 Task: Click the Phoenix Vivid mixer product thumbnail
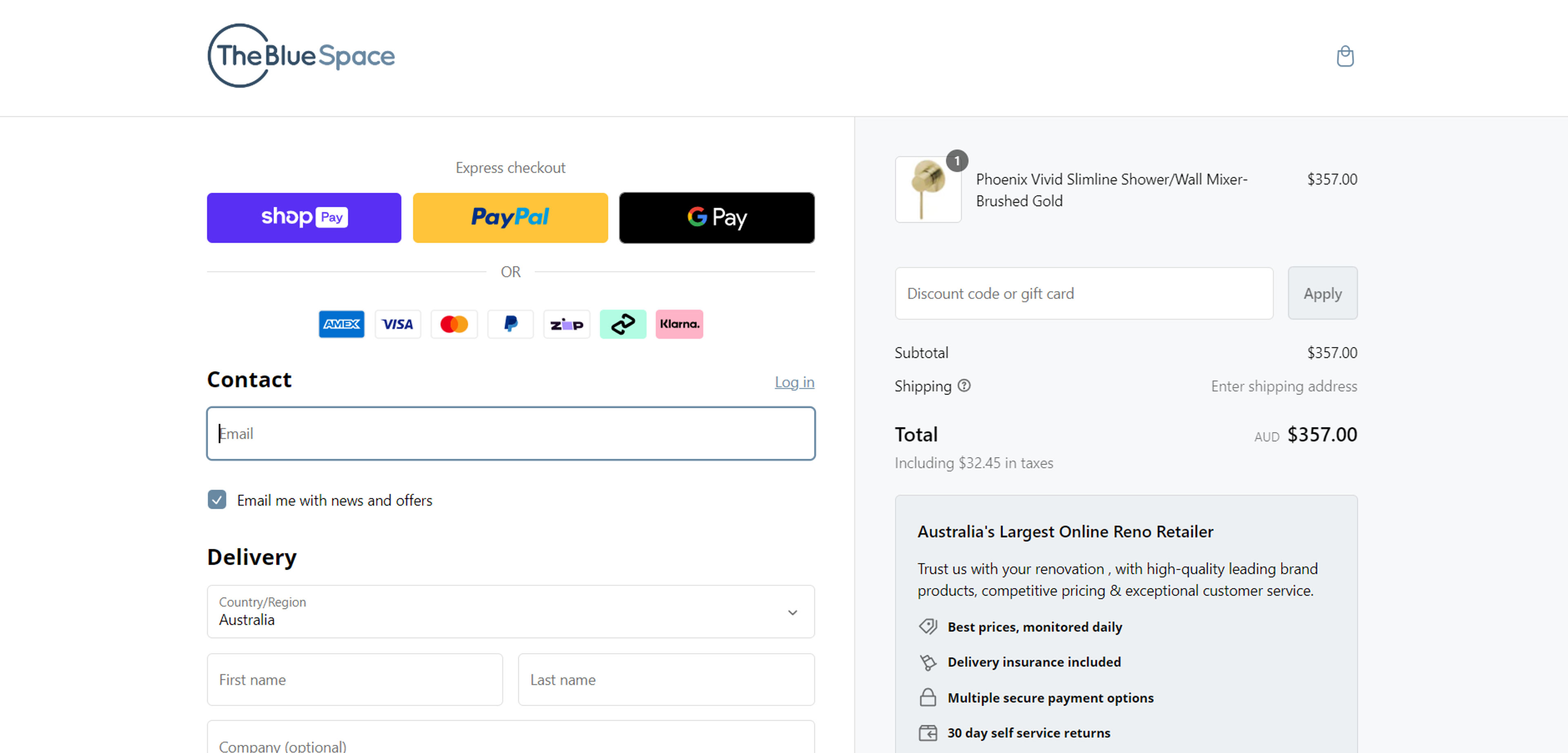(x=928, y=189)
